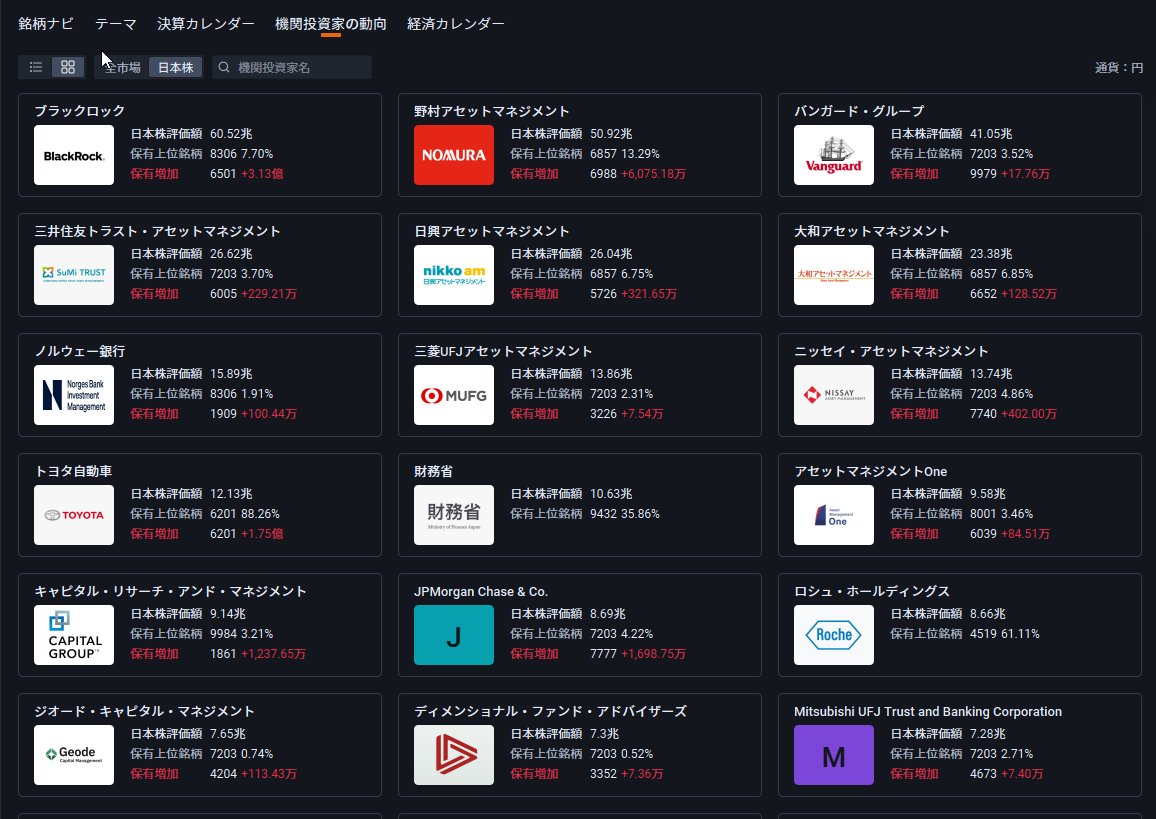Click 財務省's 9432 35.86% top holding

[x=625, y=514]
